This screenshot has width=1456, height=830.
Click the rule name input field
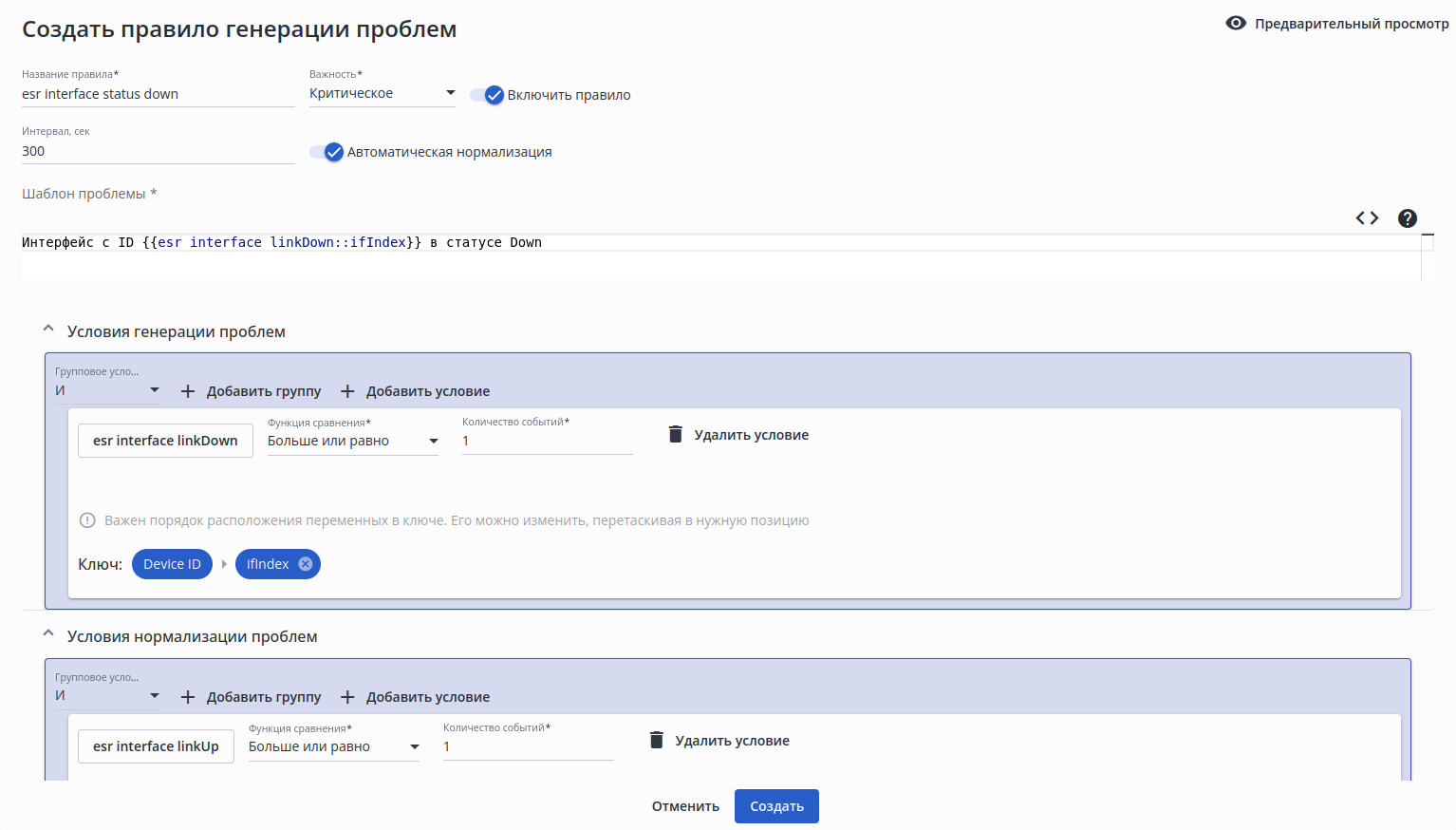click(x=158, y=94)
